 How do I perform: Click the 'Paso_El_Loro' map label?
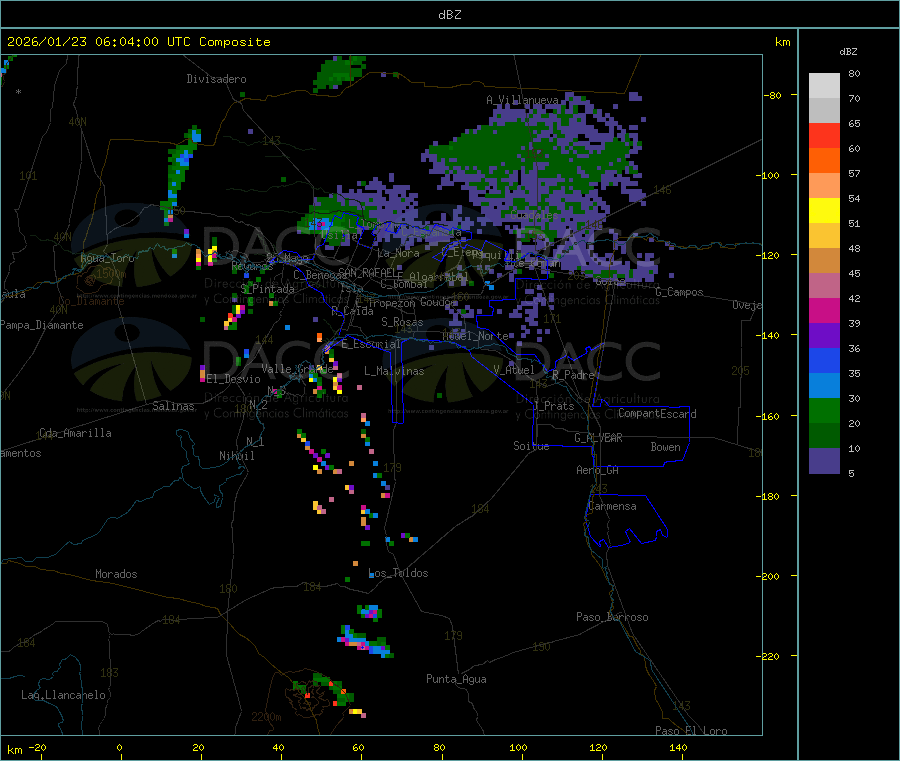pyautogui.click(x=692, y=731)
